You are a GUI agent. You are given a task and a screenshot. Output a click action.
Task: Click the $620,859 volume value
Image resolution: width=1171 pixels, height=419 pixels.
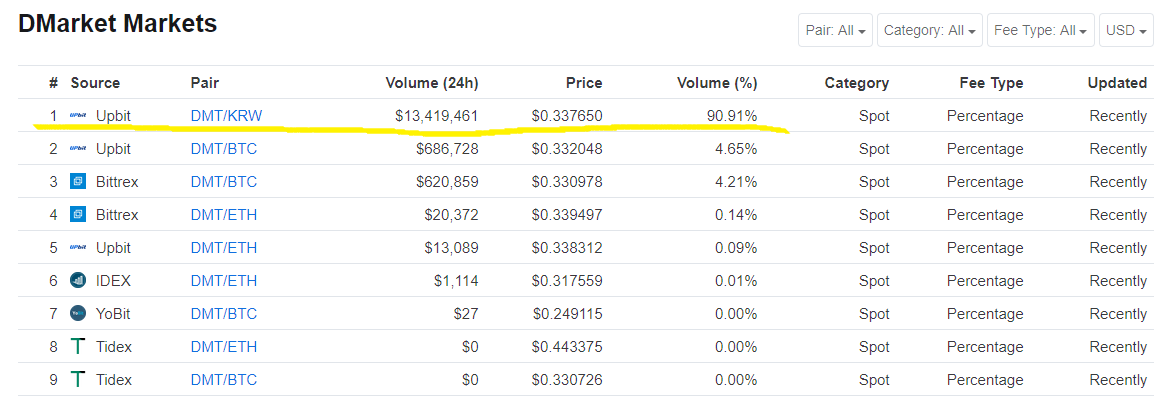[447, 181]
